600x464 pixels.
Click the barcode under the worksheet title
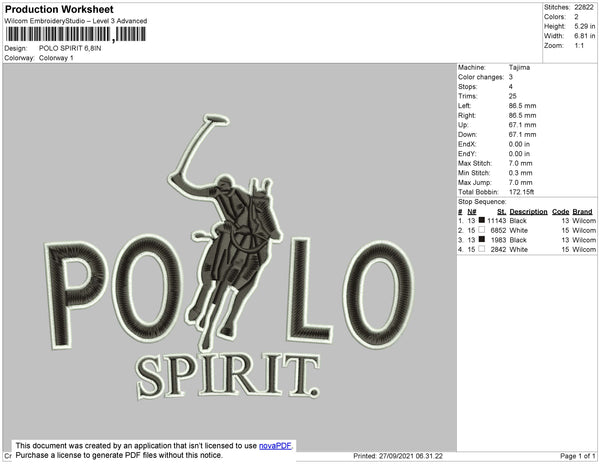pyautogui.click(x=75, y=34)
